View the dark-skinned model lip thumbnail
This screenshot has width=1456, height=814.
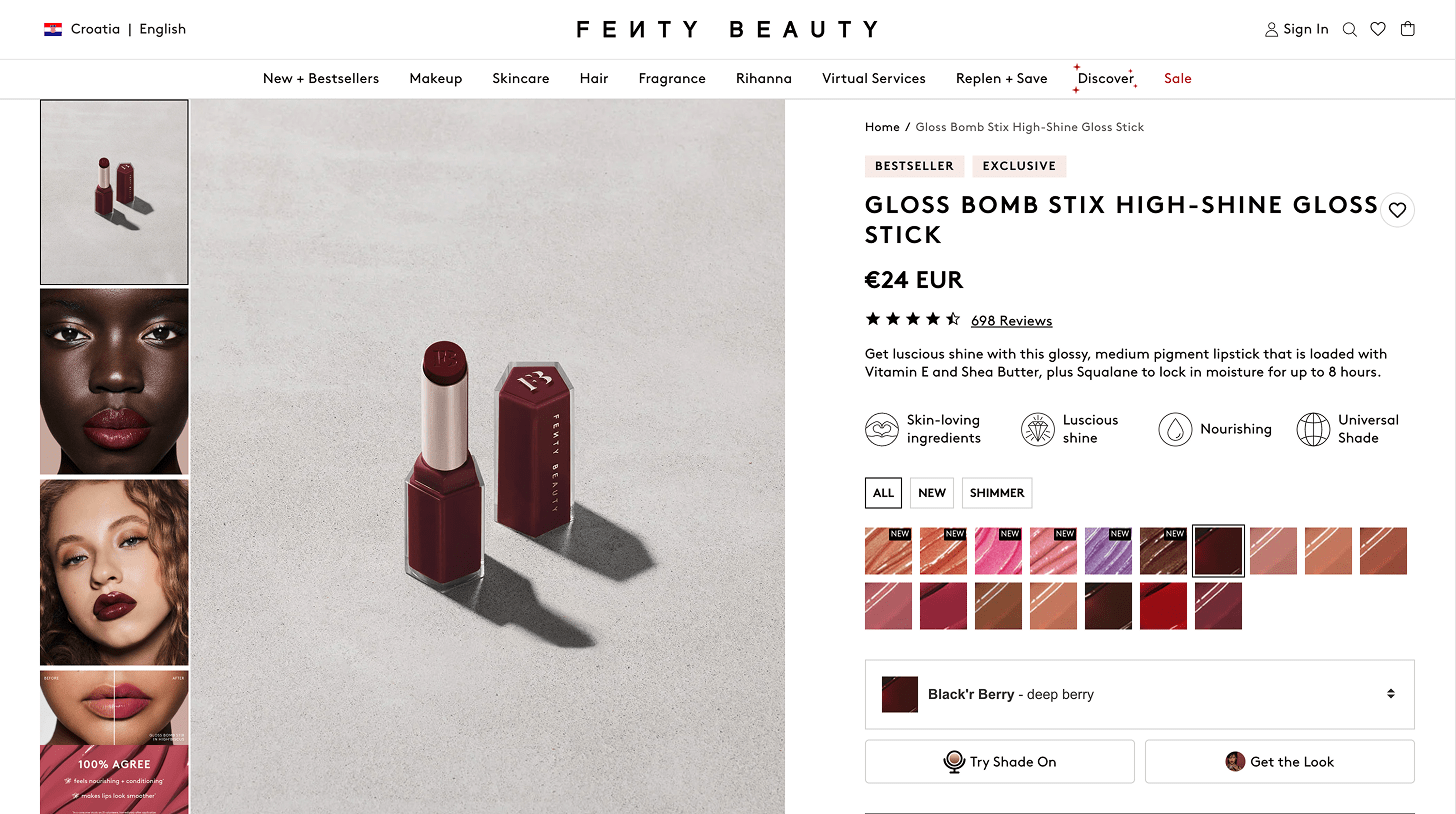click(x=114, y=381)
